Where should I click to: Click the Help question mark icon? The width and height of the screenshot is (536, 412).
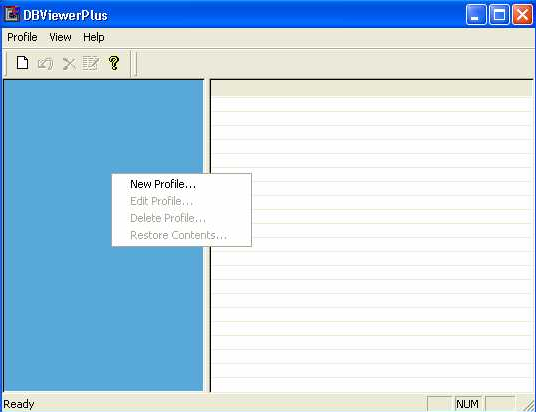tap(114, 63)
